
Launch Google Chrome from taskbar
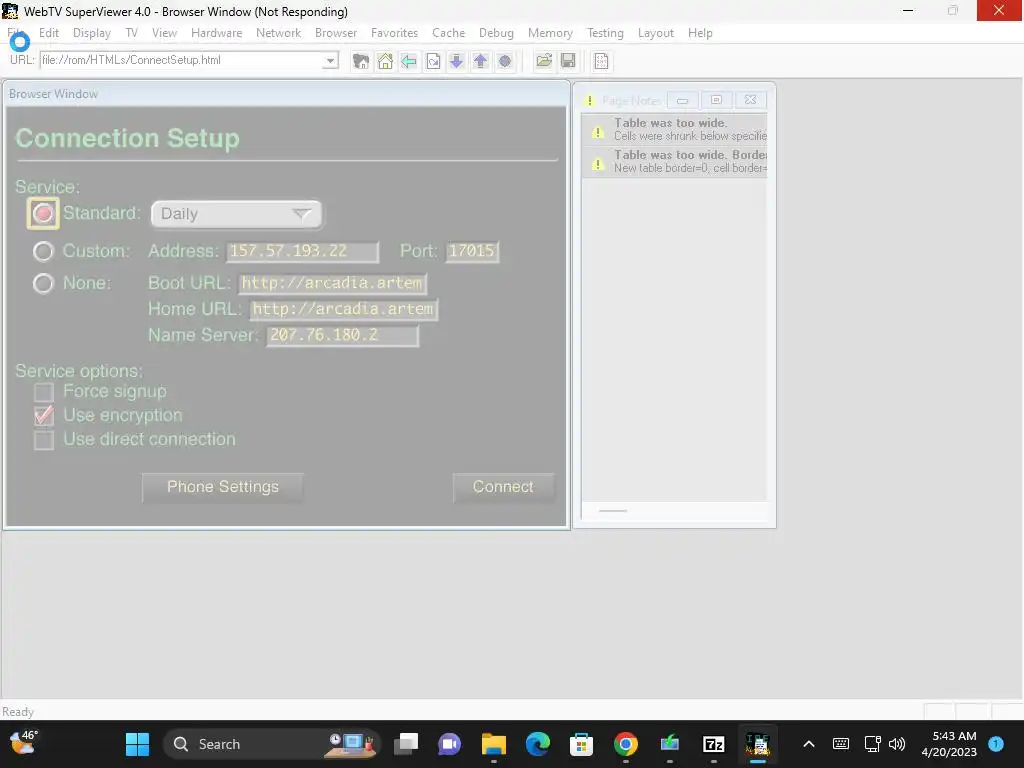point(625,744)
